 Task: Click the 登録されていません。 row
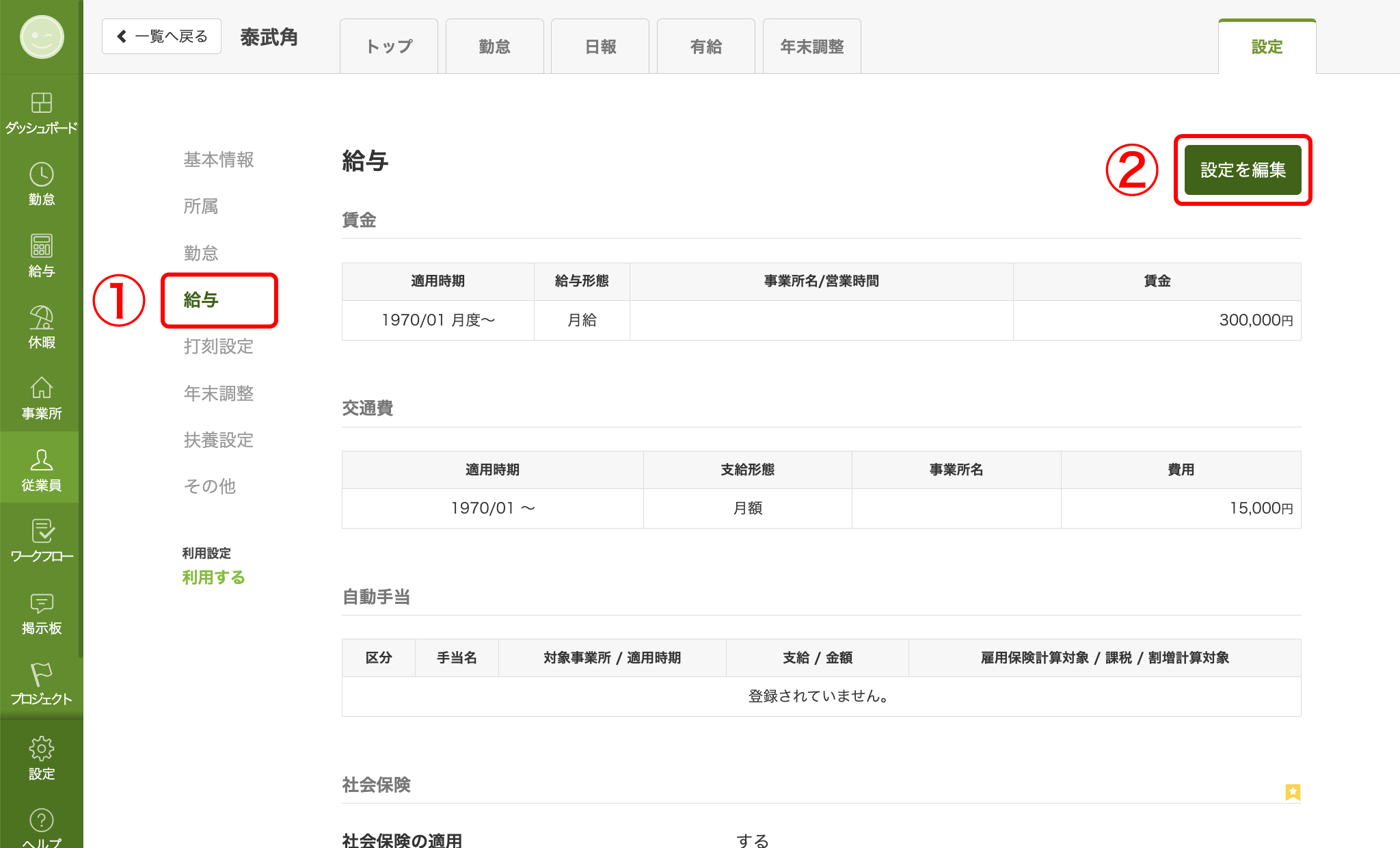pyautogui.click(x=822, y=696)
